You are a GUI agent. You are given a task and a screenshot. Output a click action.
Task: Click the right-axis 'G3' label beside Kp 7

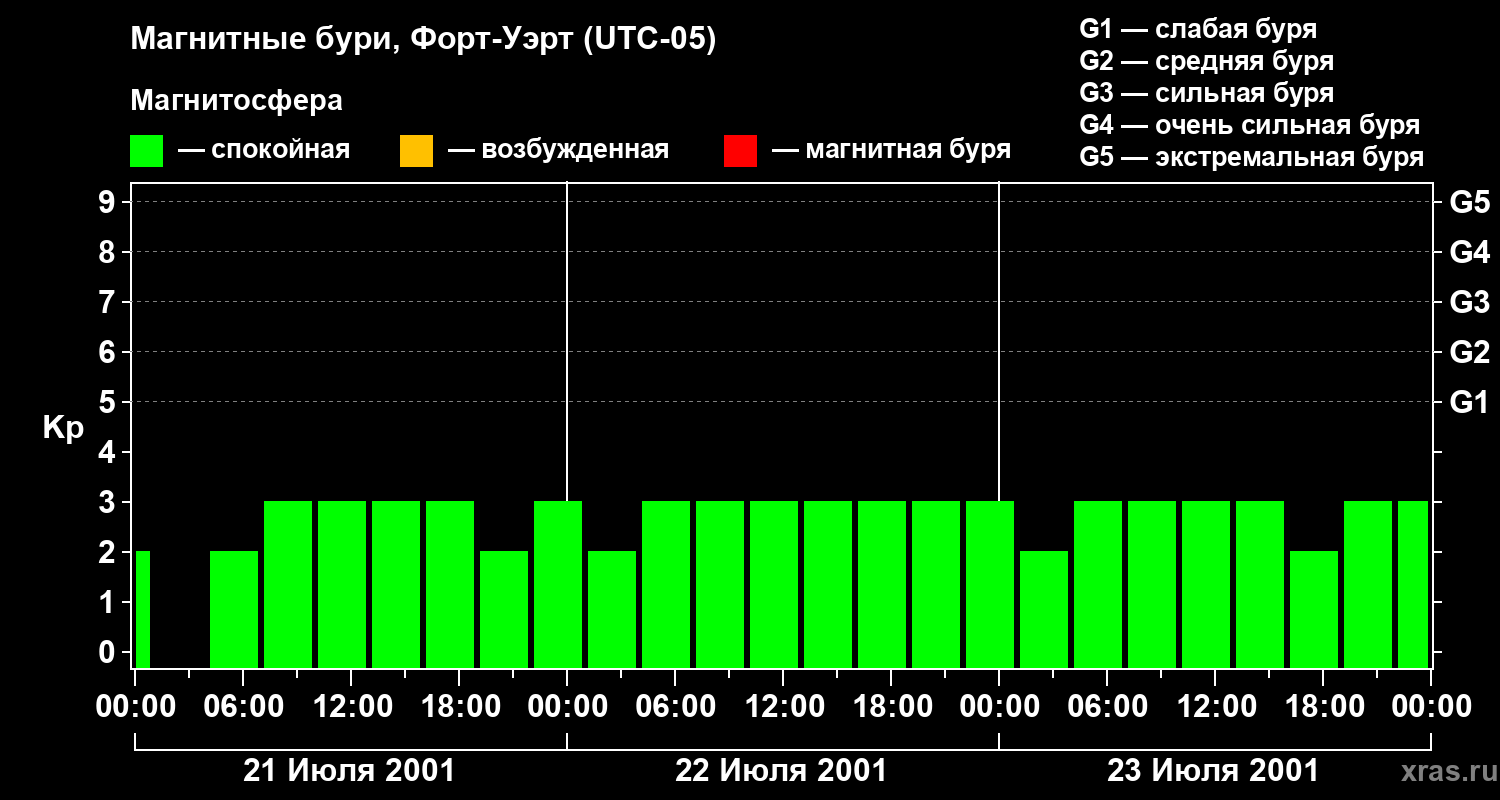(1470, 302)
